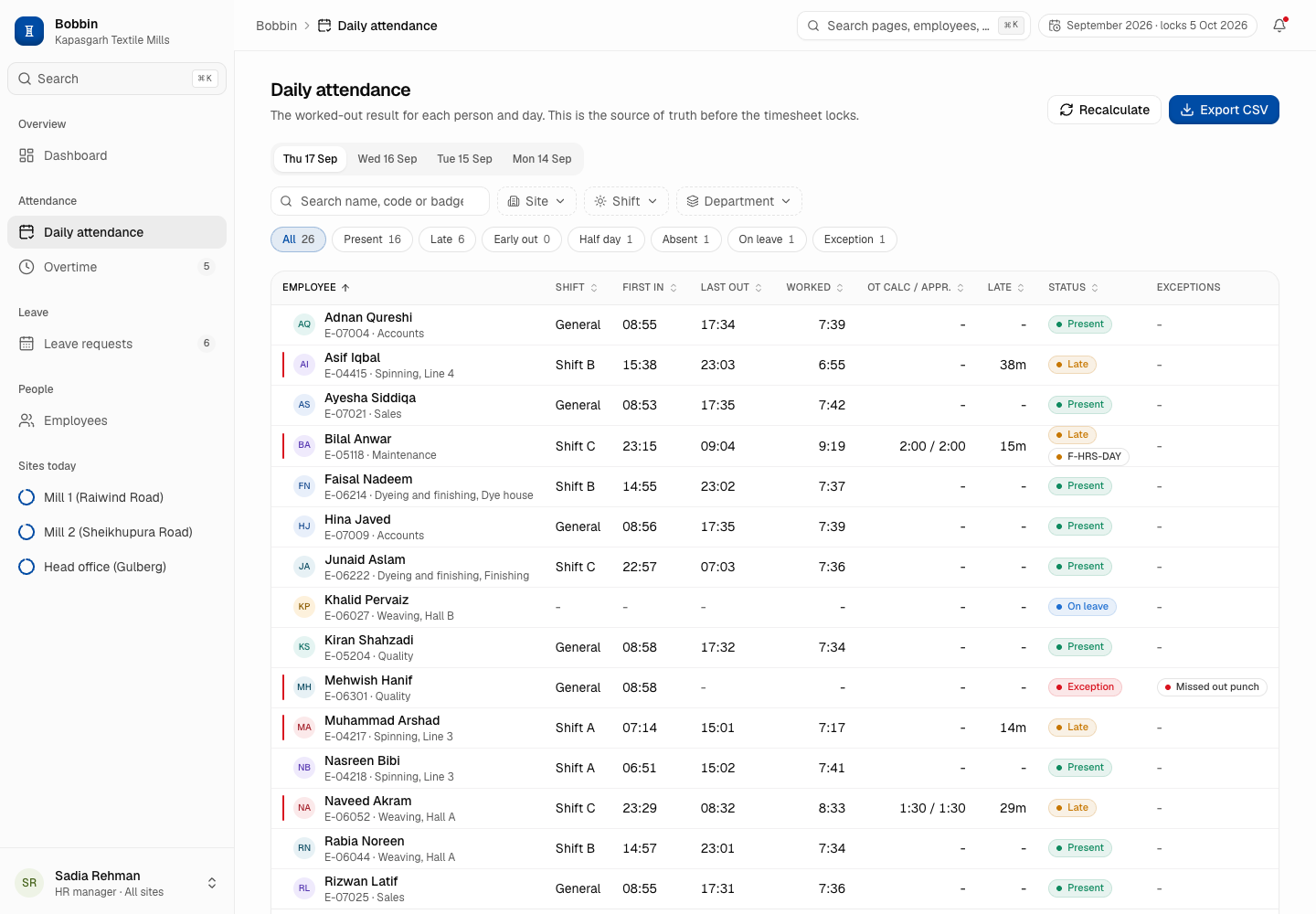The width and height of the screenshot is (1316, 914).
Task: Open the Shift filter dropdown
Action: pyautogui.click(x=627, y=201)
